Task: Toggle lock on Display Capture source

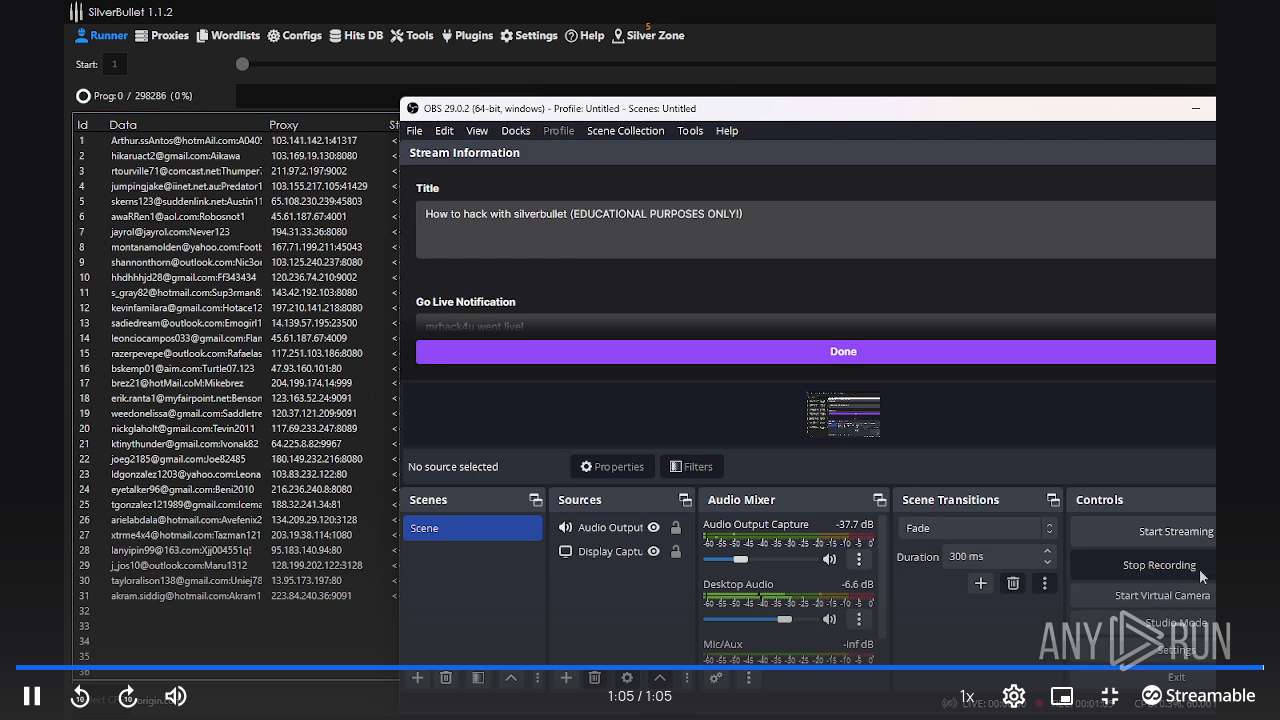Action: [676, 551]
